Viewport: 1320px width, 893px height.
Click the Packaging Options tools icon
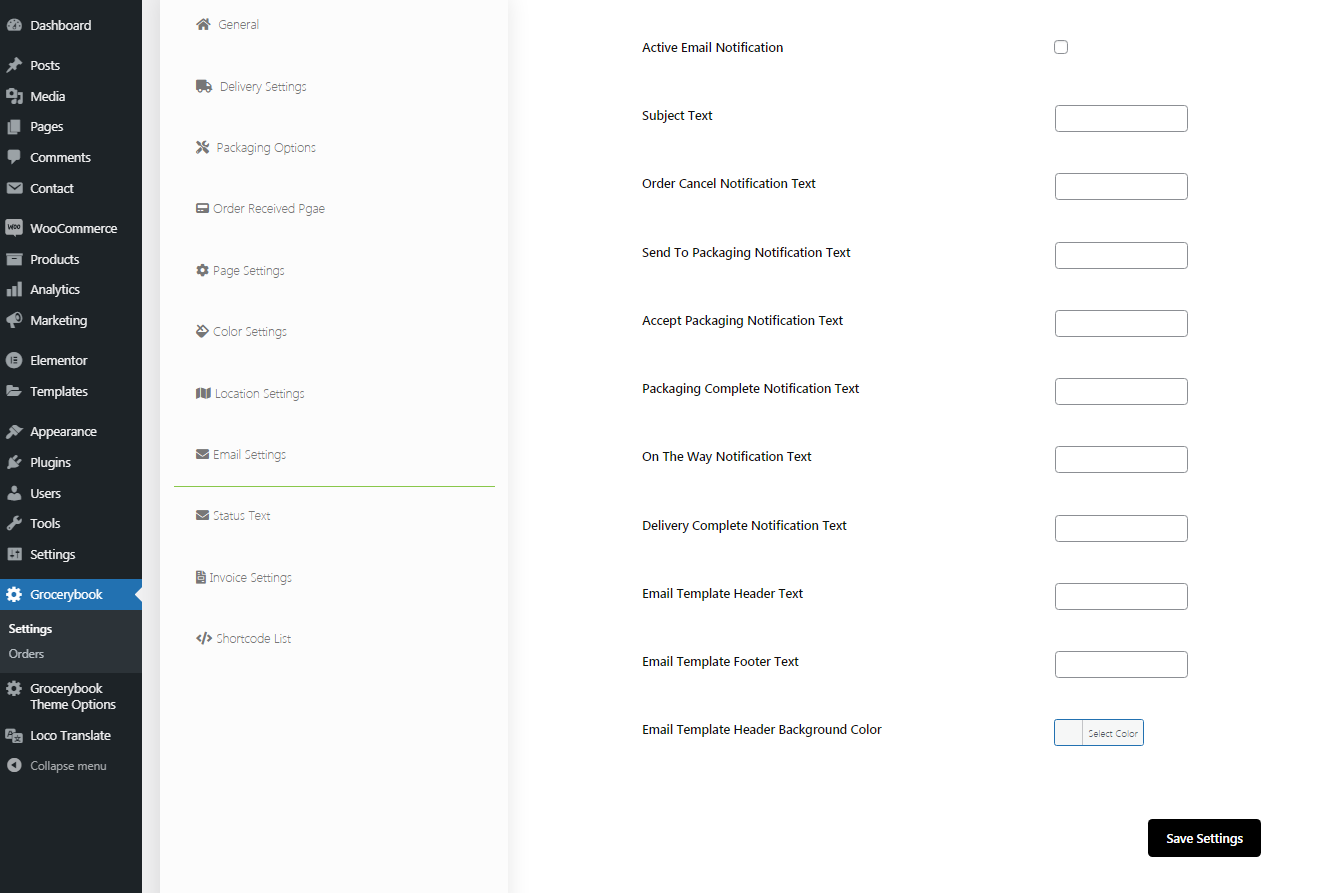coord(202,147)
